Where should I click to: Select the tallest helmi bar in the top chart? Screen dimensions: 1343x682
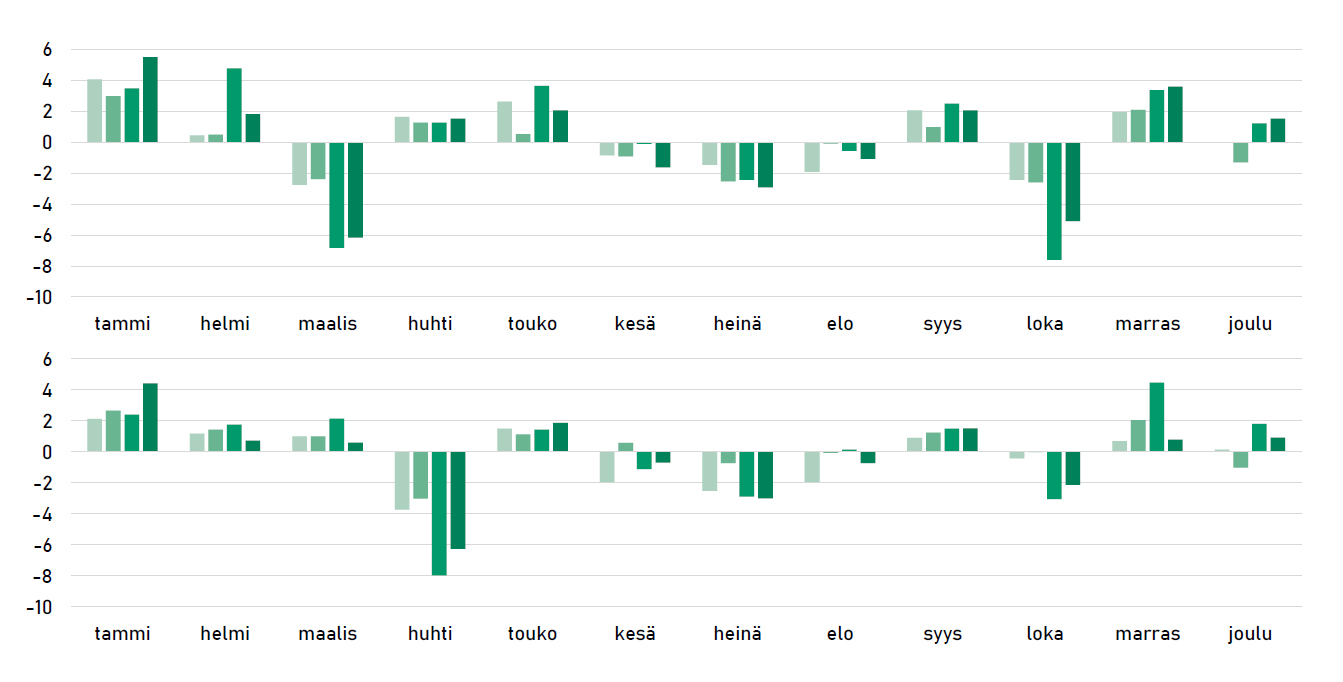click(x=234, y=105)
